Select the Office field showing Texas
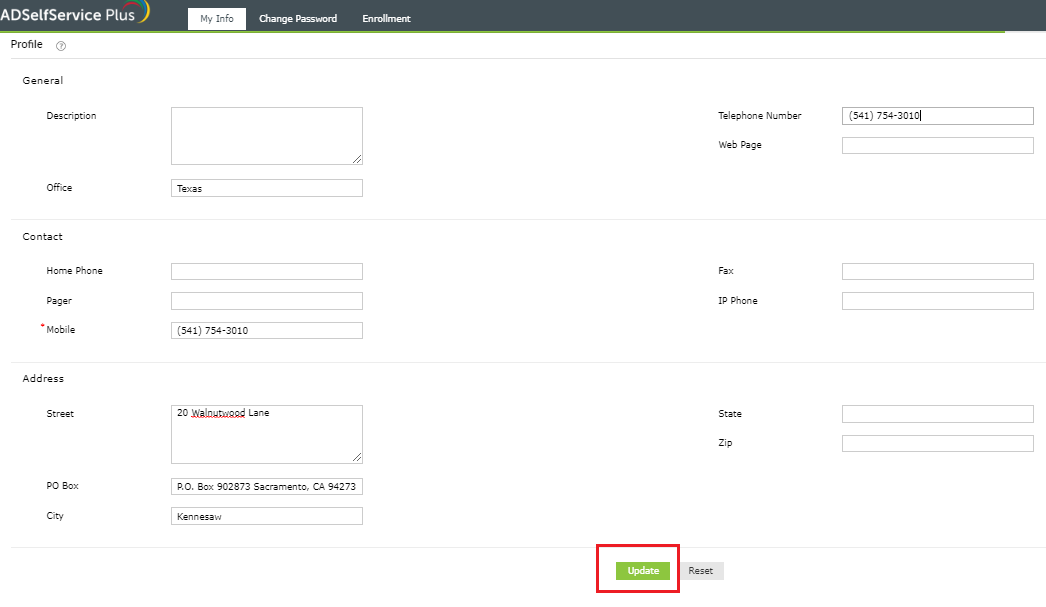The height and width of the screenshot is (607, 1046). tap(266, 187)
